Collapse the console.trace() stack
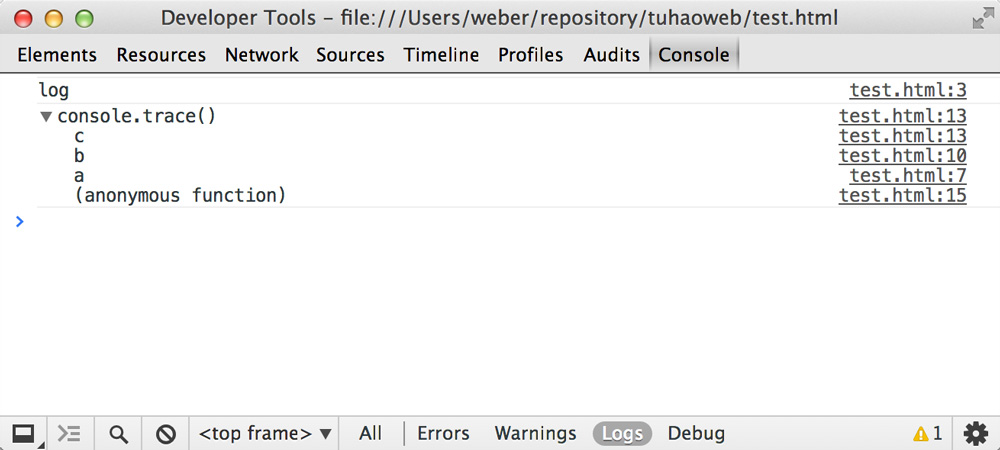The image size is (1000, 450). (46, 117)
